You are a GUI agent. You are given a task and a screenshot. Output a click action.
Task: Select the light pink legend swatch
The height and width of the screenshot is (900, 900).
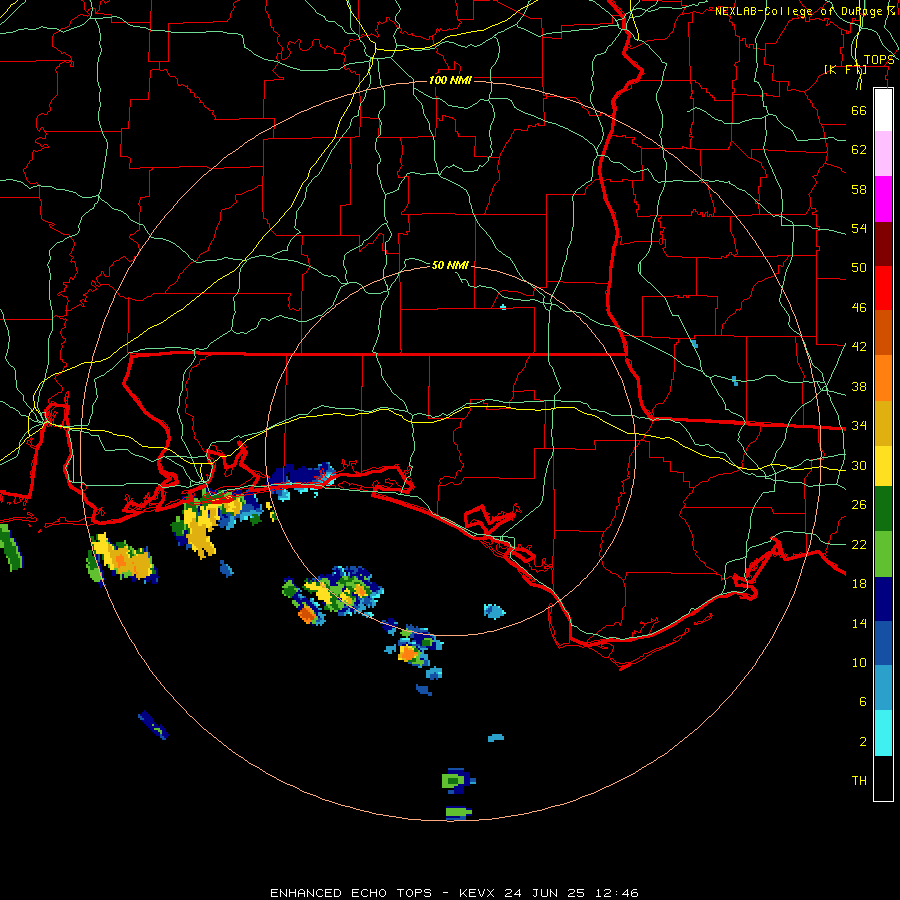point(883,154)
